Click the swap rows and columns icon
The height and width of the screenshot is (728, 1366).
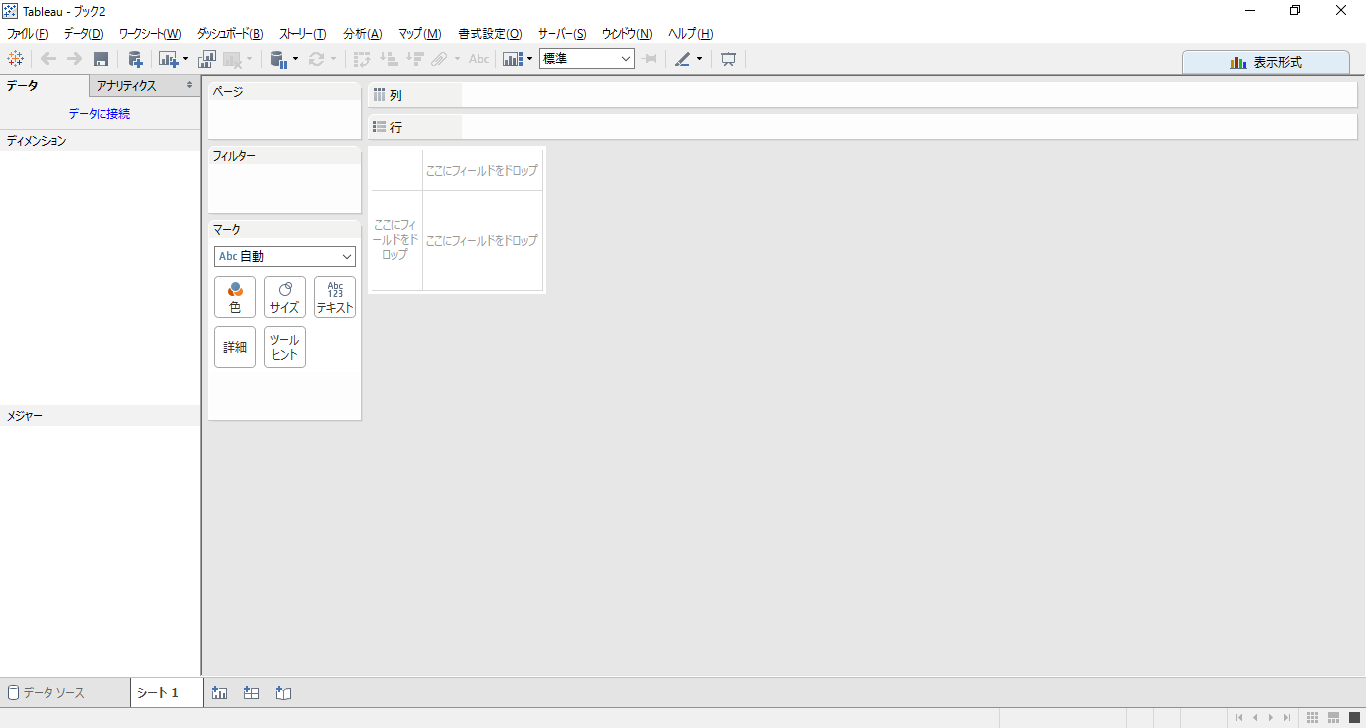[x=362, y=59]
